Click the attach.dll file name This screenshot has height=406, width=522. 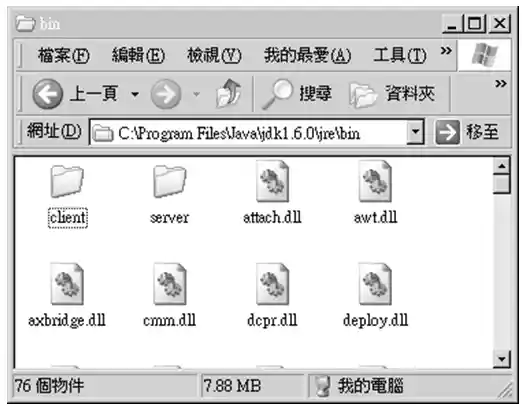pos(272,218)
